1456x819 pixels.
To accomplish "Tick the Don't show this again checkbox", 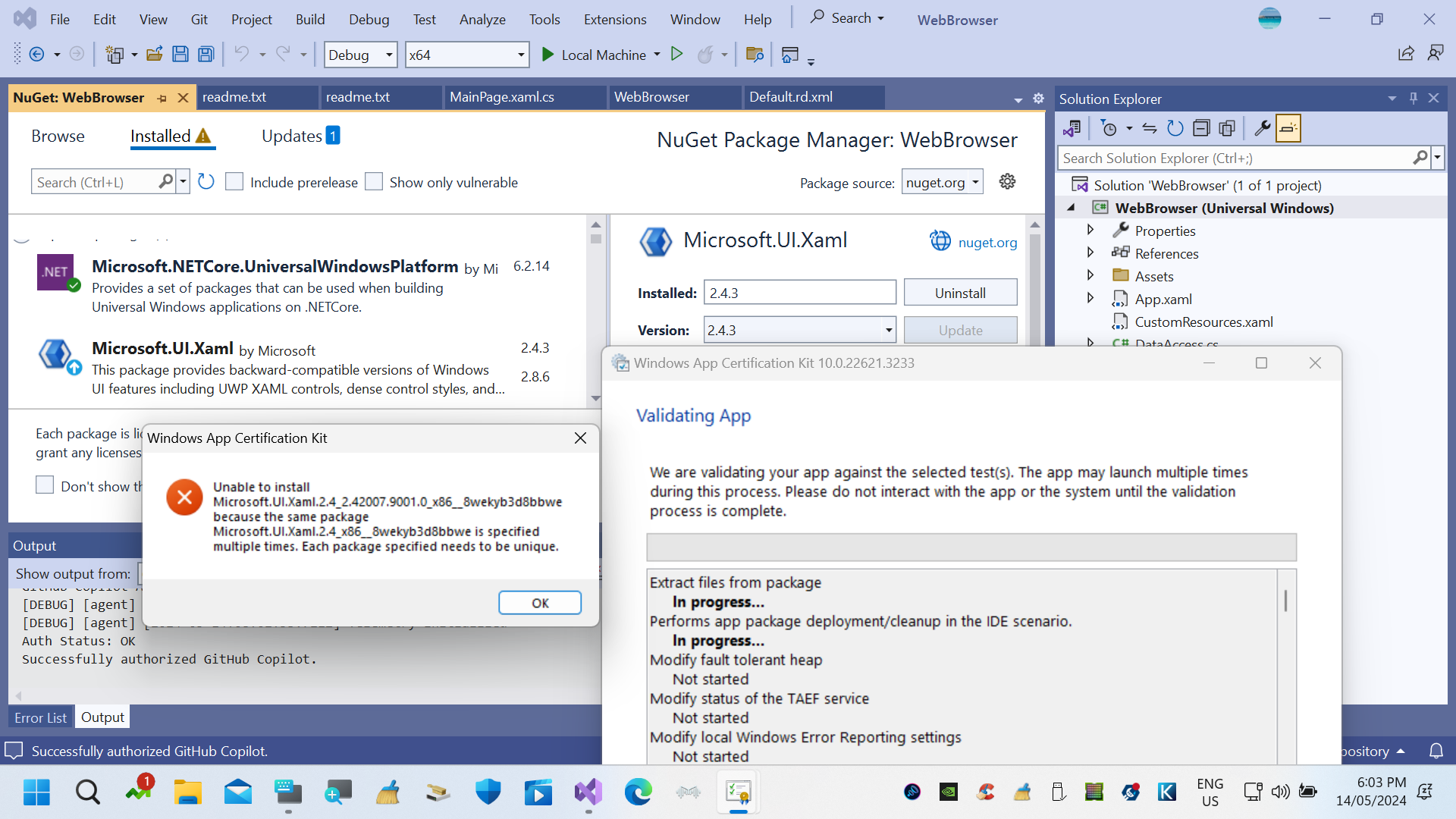I will [x=45, y=485].
